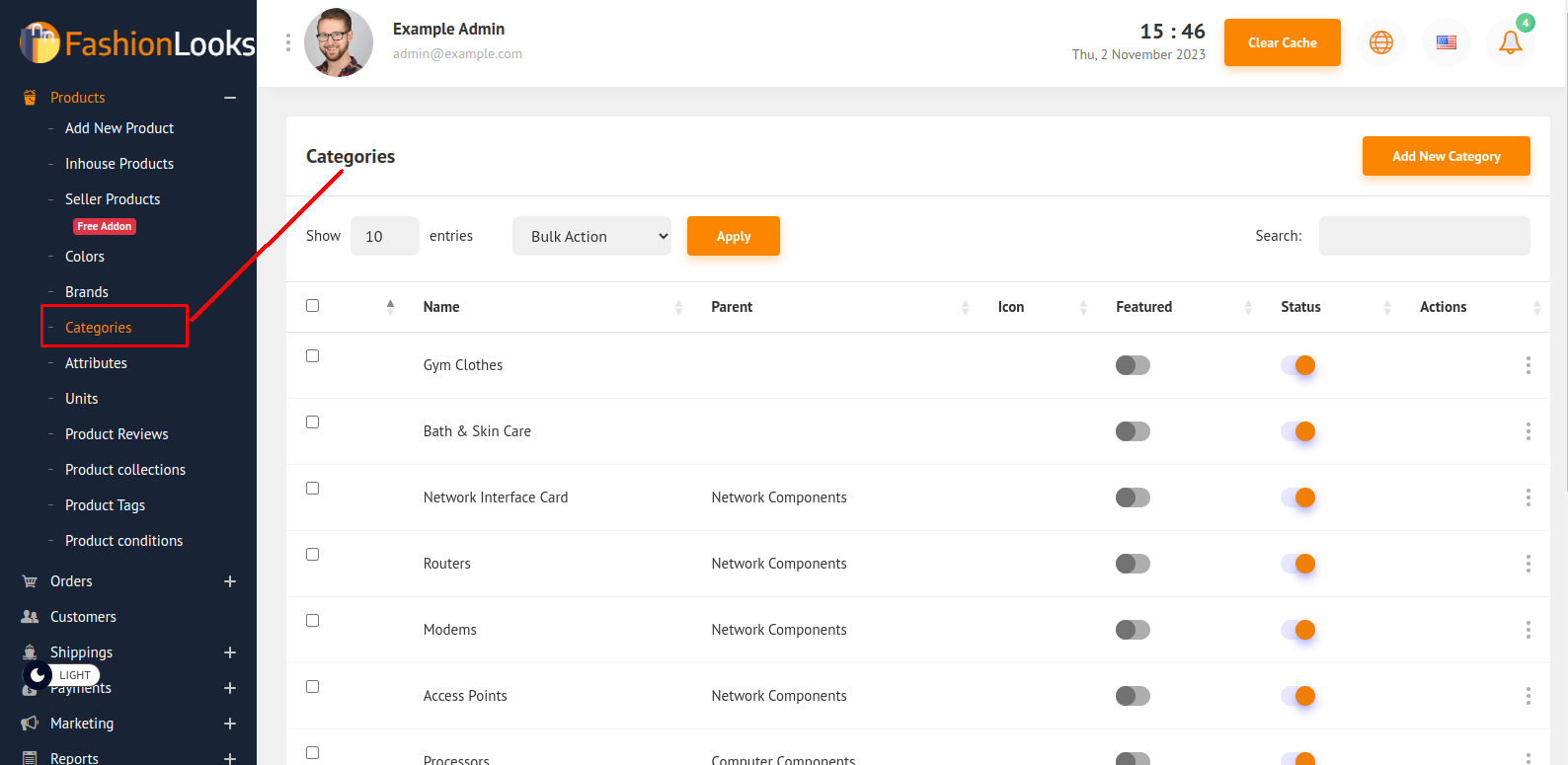Click the three-dot menu beside admin avatar
The image size is (1568, 765).
tap(288, 42)
